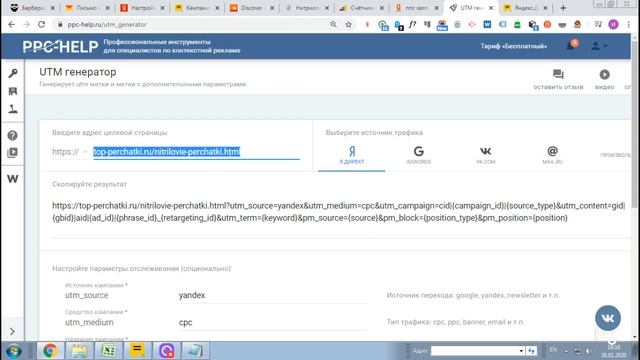Screen dimensions: 640x360
Task: Open the store sidebar icon
Action: click(13, 91)
